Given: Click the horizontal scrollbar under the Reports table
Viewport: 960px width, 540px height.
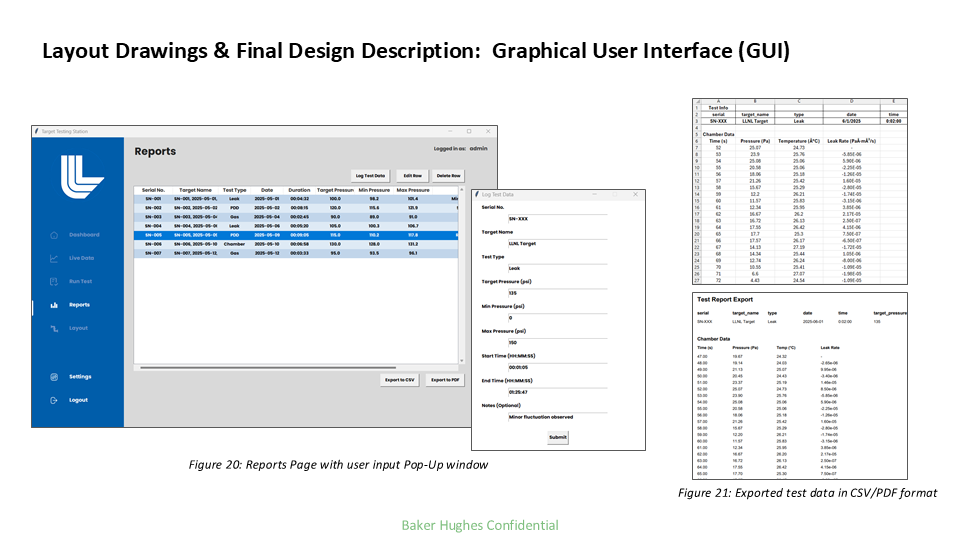Looking at the screenshot, I should [268, 368].
